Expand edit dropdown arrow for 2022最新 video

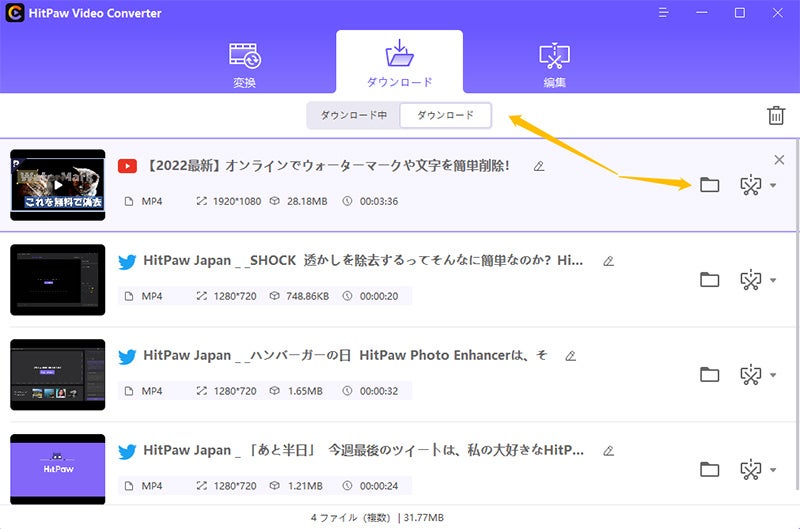click(x=773, y=185)
